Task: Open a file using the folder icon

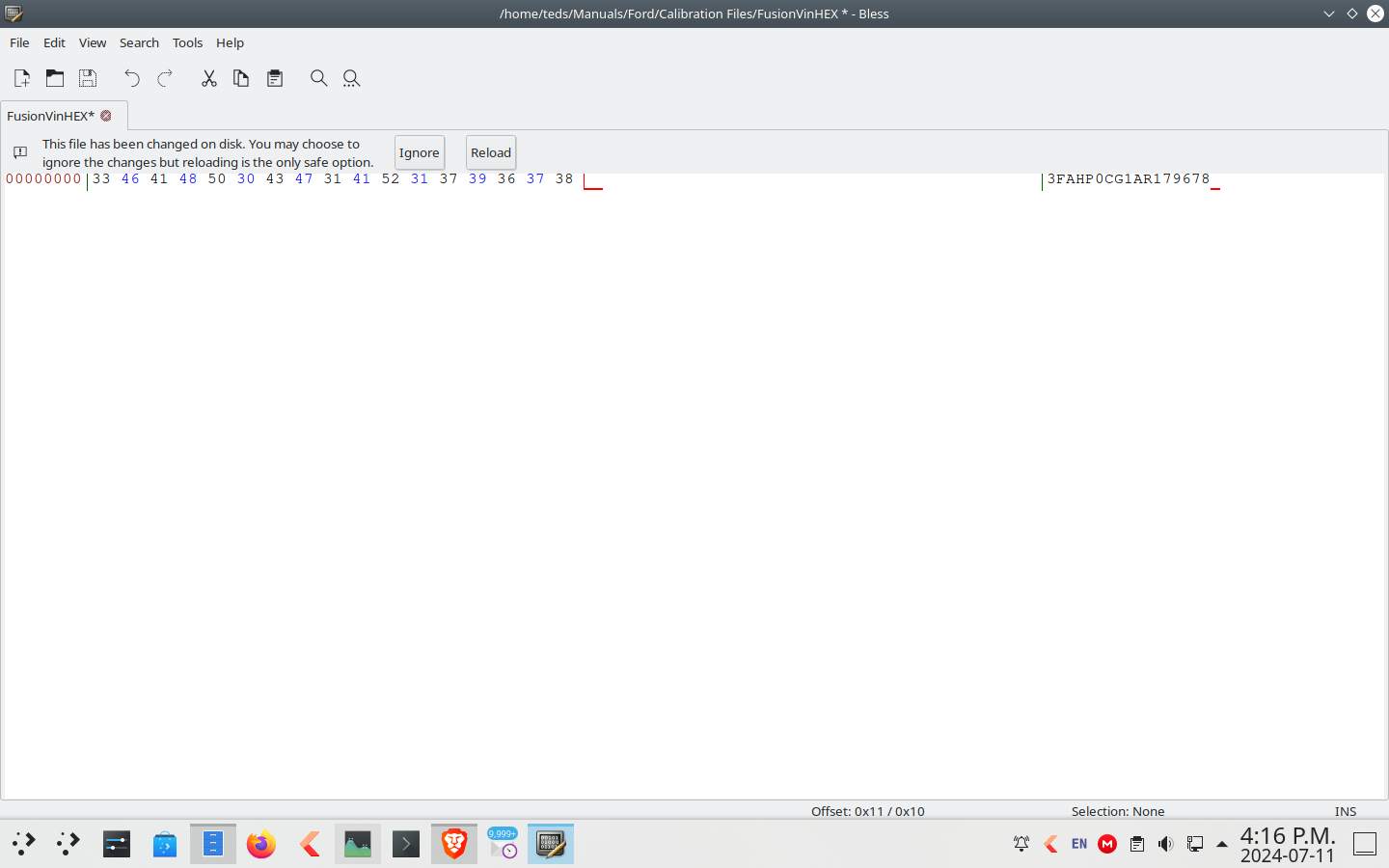Action: (x=55, y=78)
